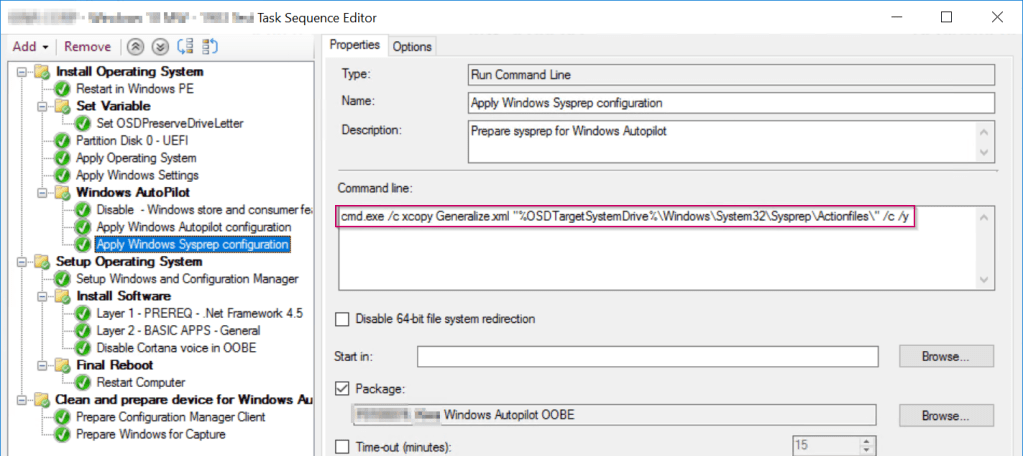1023x456 pixels.
Task: Collapse the Set Variable group
Action: [43, 106]
